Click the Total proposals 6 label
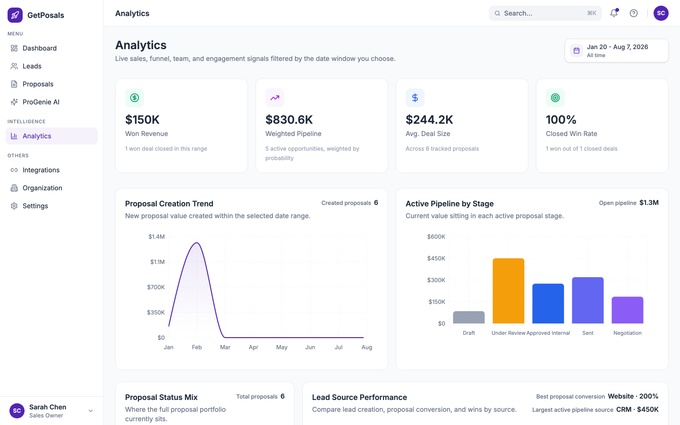The height and width of the screenshot is (425, 680). click(260, 396)
